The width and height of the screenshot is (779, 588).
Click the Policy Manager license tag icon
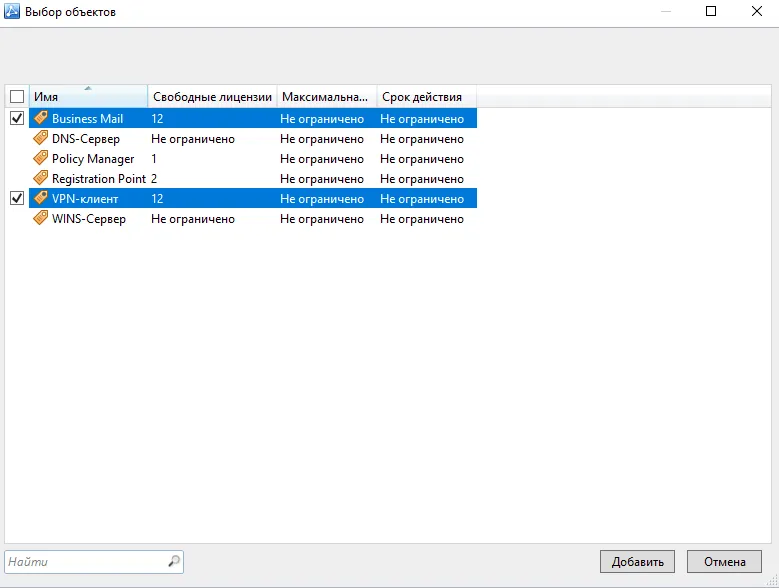(x=41, y=158)
